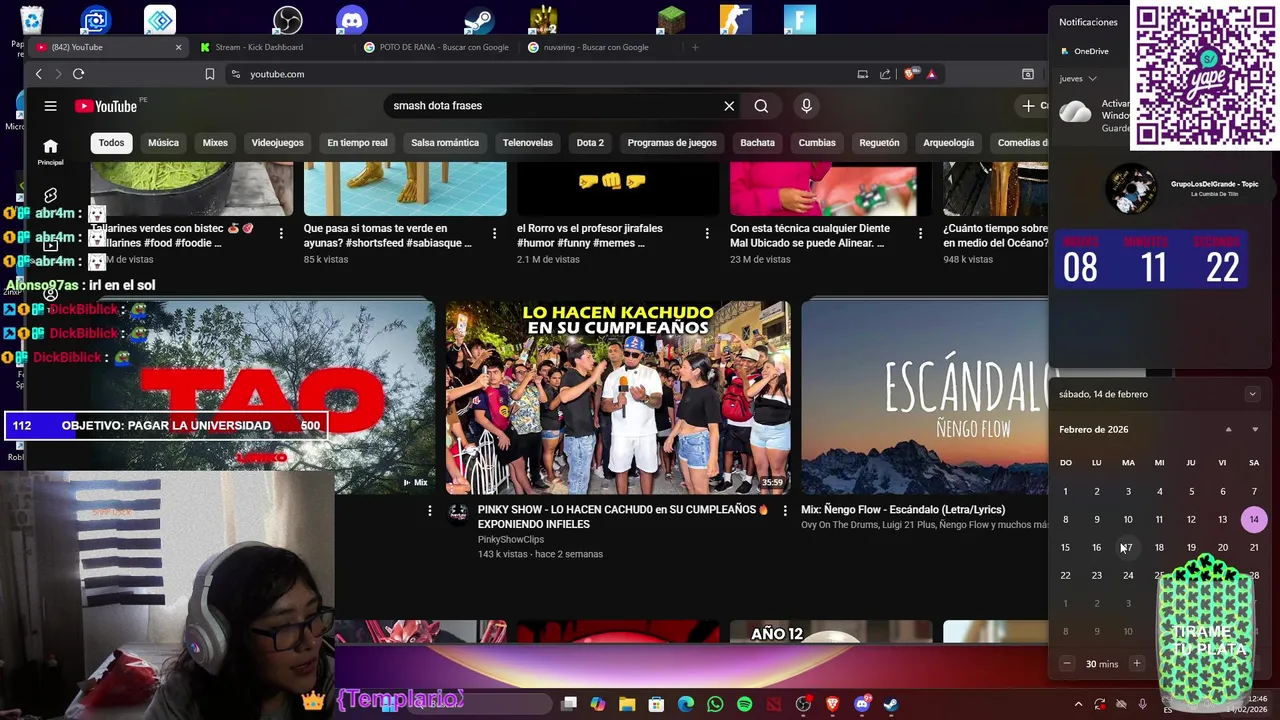The width and height of the screenshot is (1280, 720).
Task: Open a new browser tab
Action: pyautogui.click(x=695, y=47)
